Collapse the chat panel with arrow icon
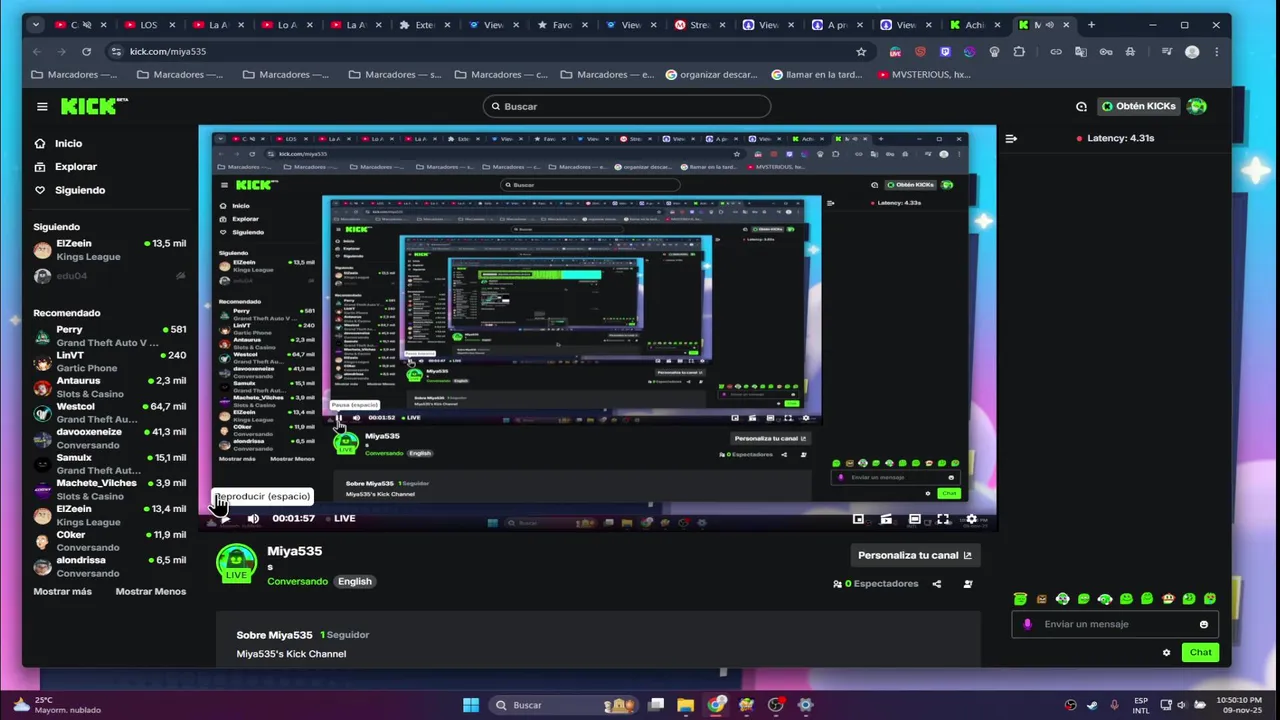The image size is (1280, 720). [x=1011, y=139]
